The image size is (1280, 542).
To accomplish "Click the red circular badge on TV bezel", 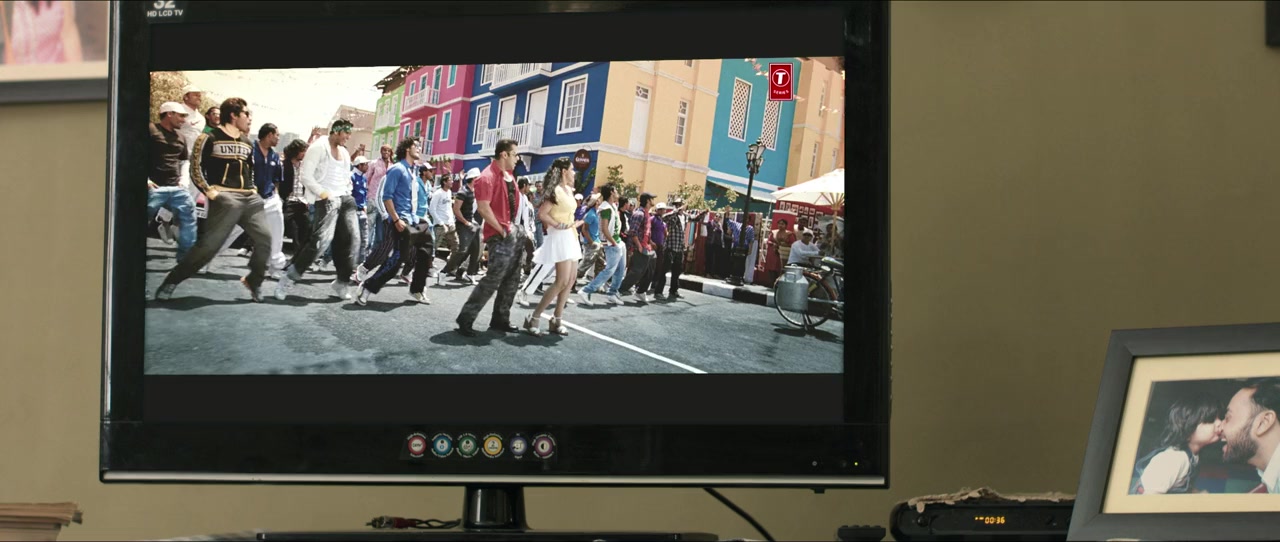I will pyautogui.click(x=417, y=445).
